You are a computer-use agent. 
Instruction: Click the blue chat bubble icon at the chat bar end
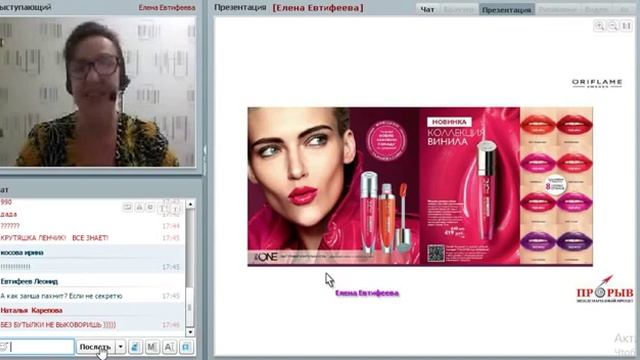(x=186, y=347)
